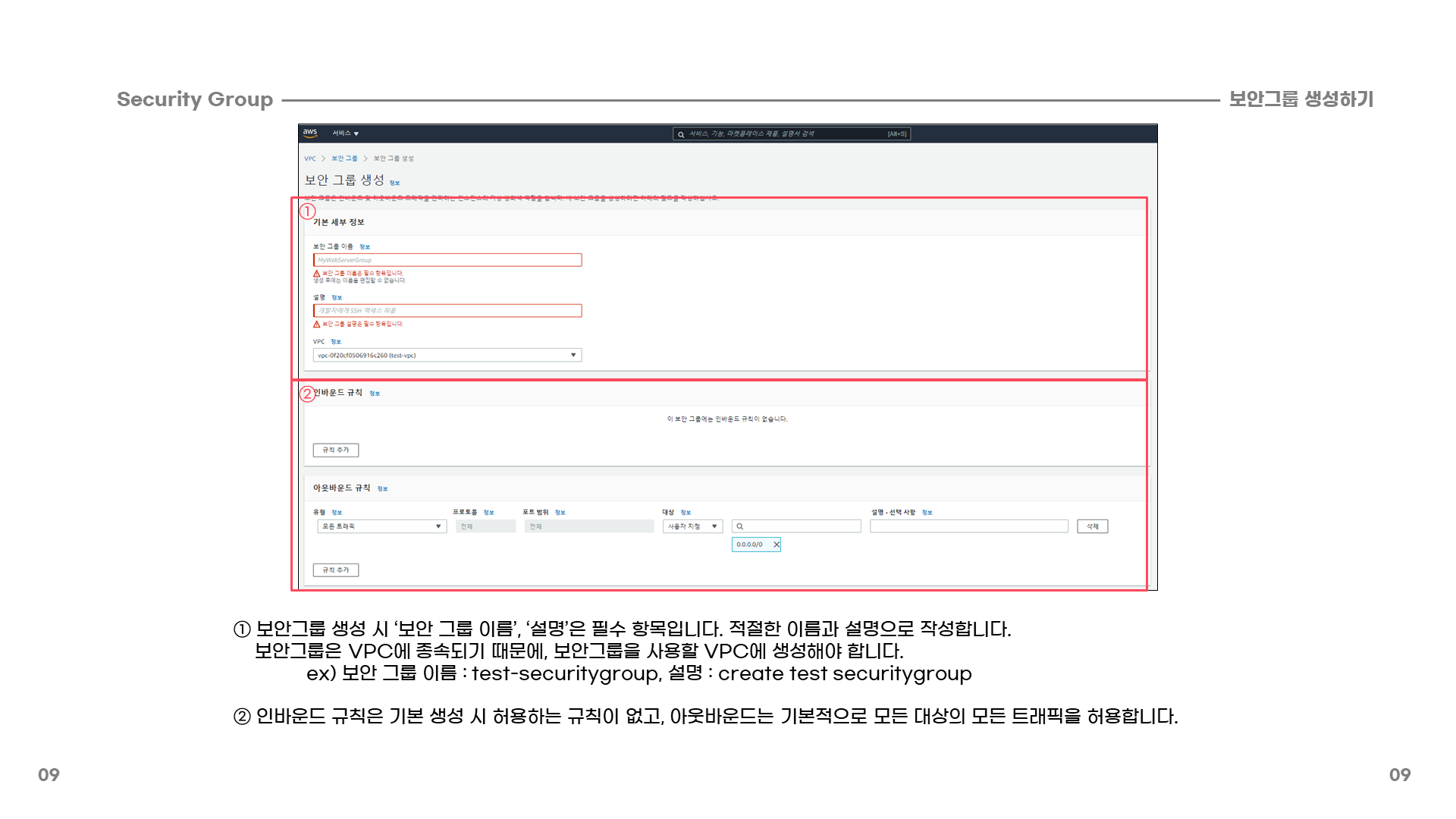Open 정보 link next to 아웃바운드 규칙
The width and height of the screenshot is (1456, 819).
[382, 489]
